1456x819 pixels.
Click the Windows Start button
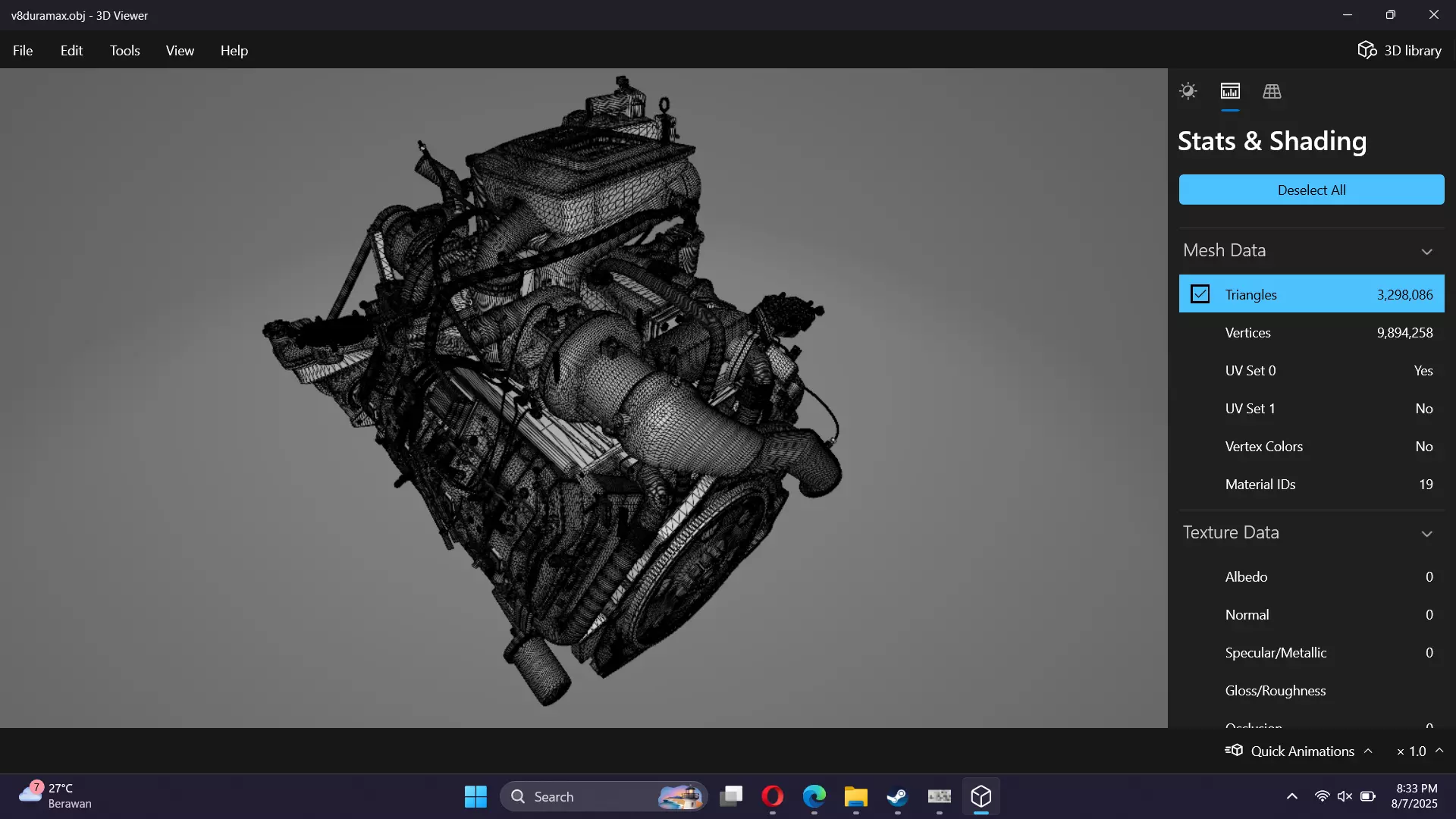pos(475,796)
